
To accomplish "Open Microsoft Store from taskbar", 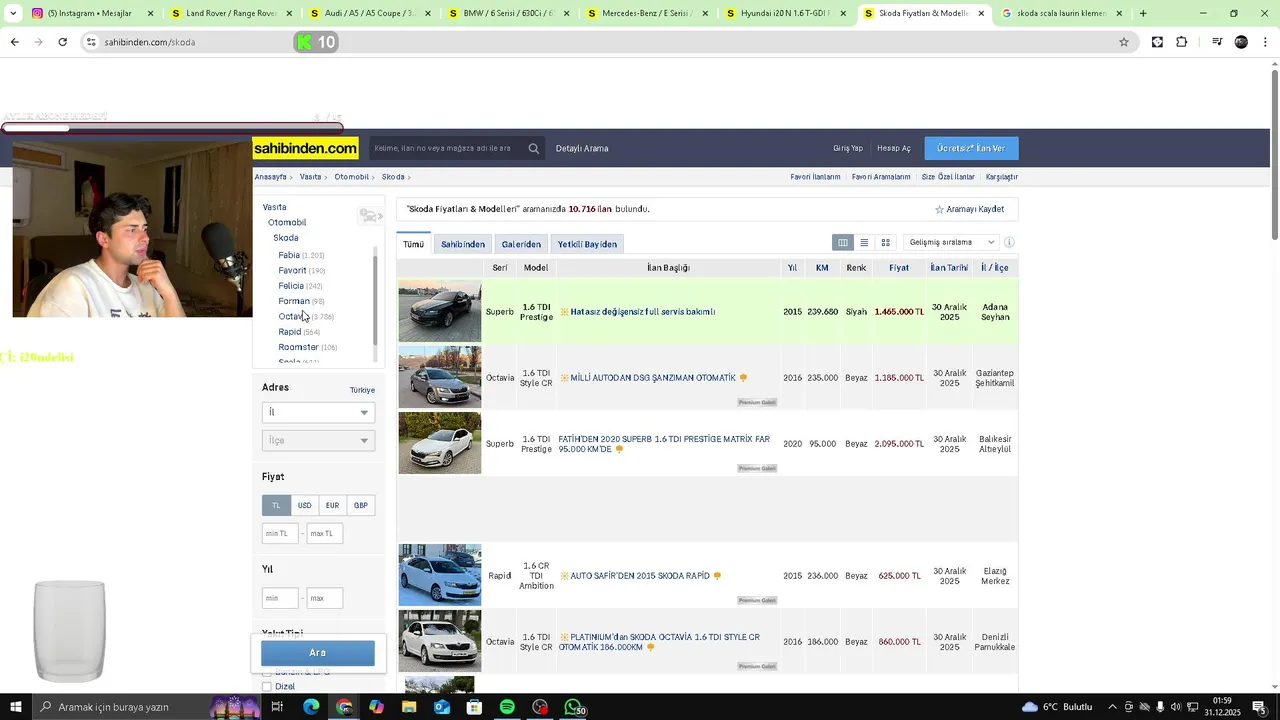I will (x=475, y=707).
